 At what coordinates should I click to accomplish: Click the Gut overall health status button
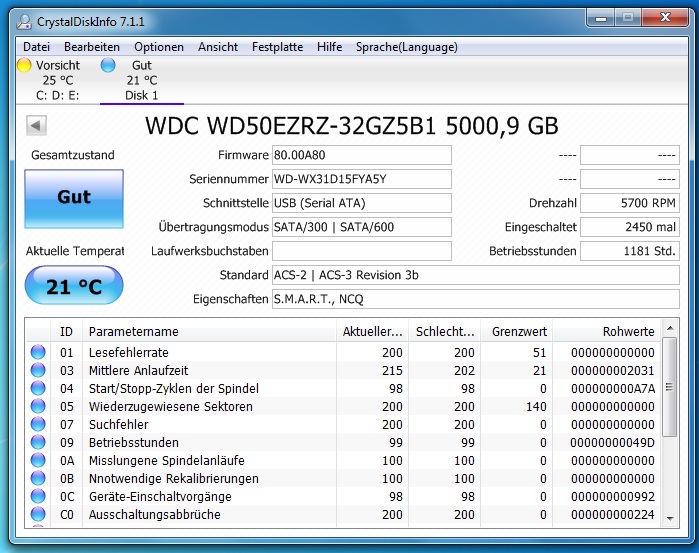pos(74,199)
